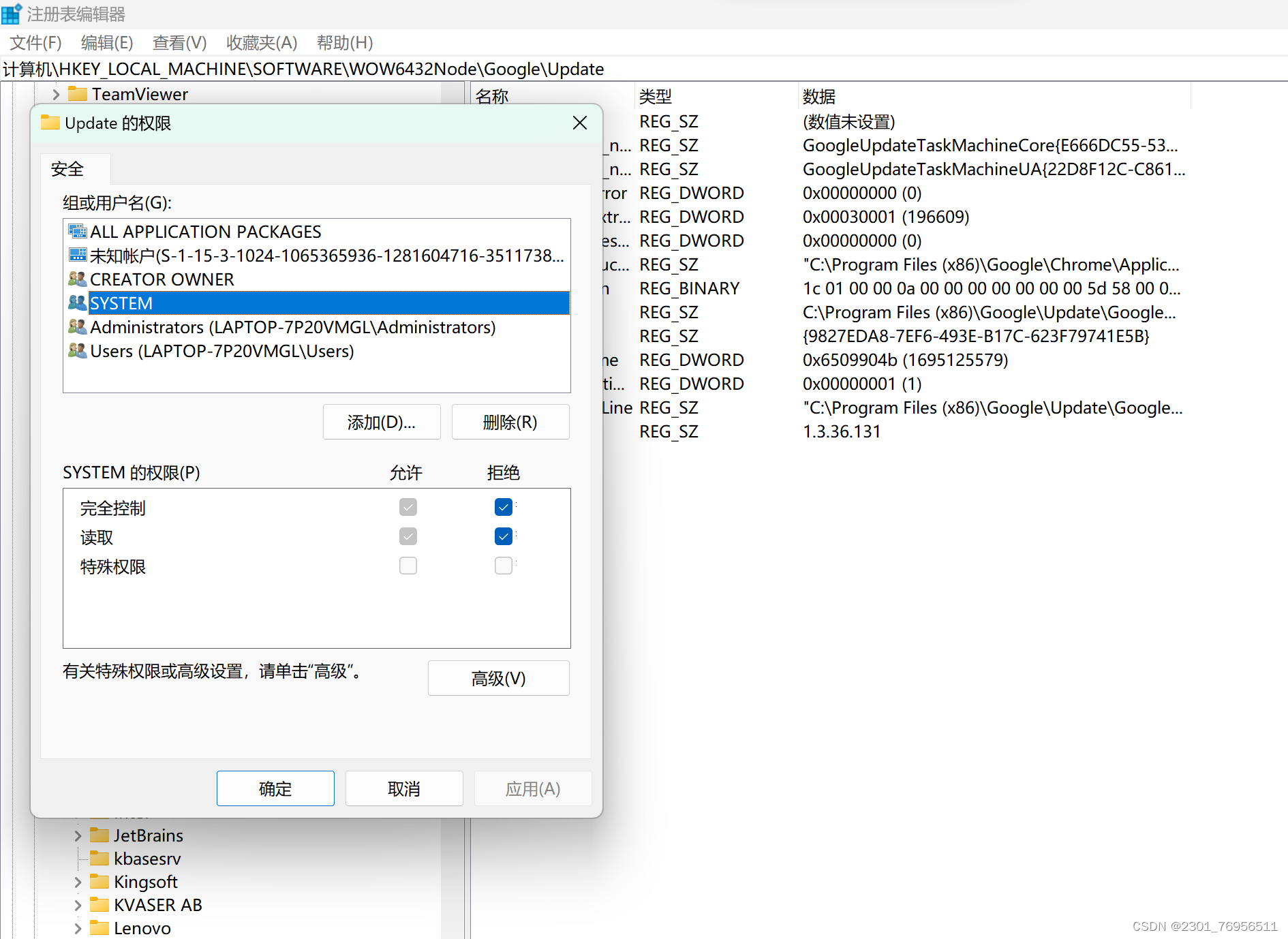The height and width of the screenshot is (939, 1288).
Task: Click the Users group icon
Action: [77, 350]
